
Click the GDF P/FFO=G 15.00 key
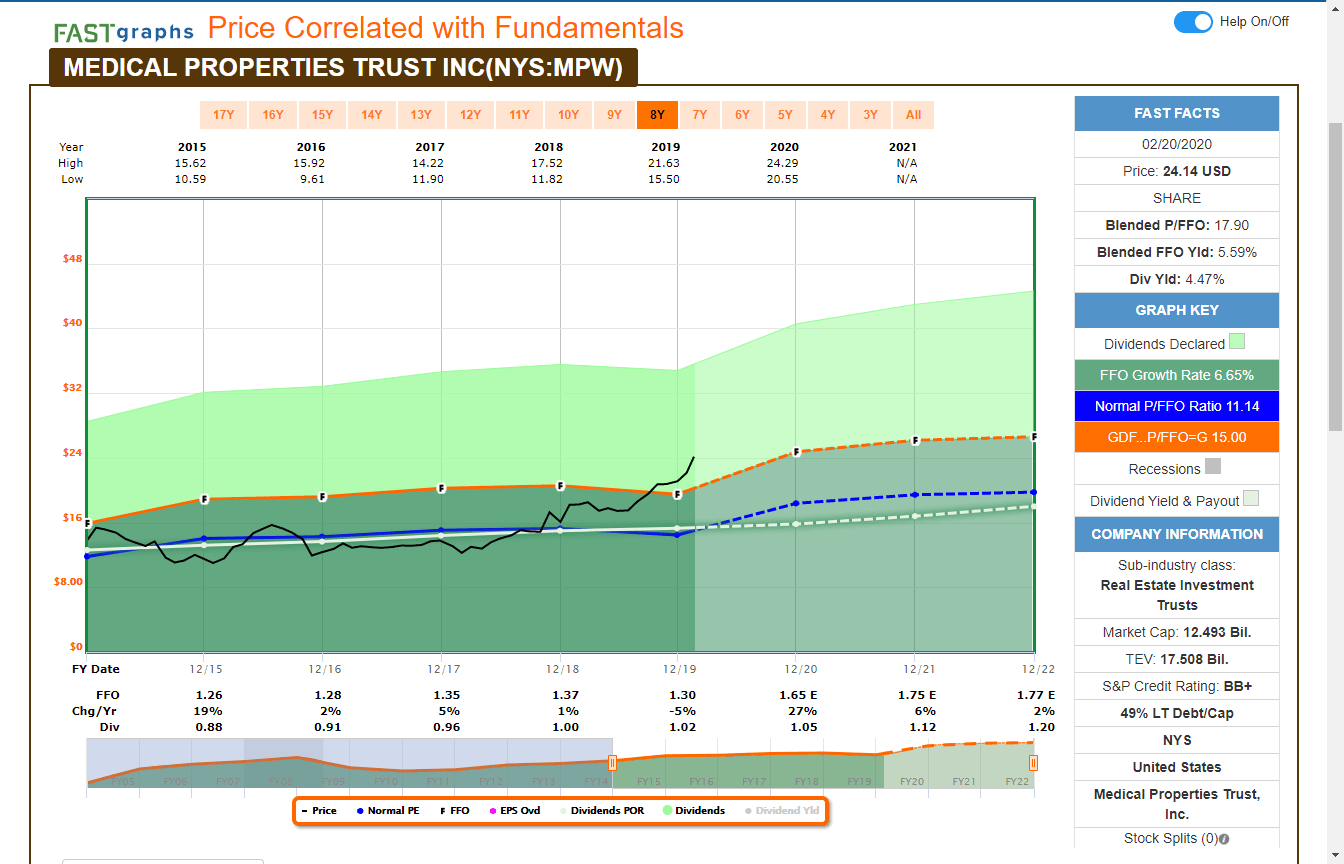(x=1177, y=437)
